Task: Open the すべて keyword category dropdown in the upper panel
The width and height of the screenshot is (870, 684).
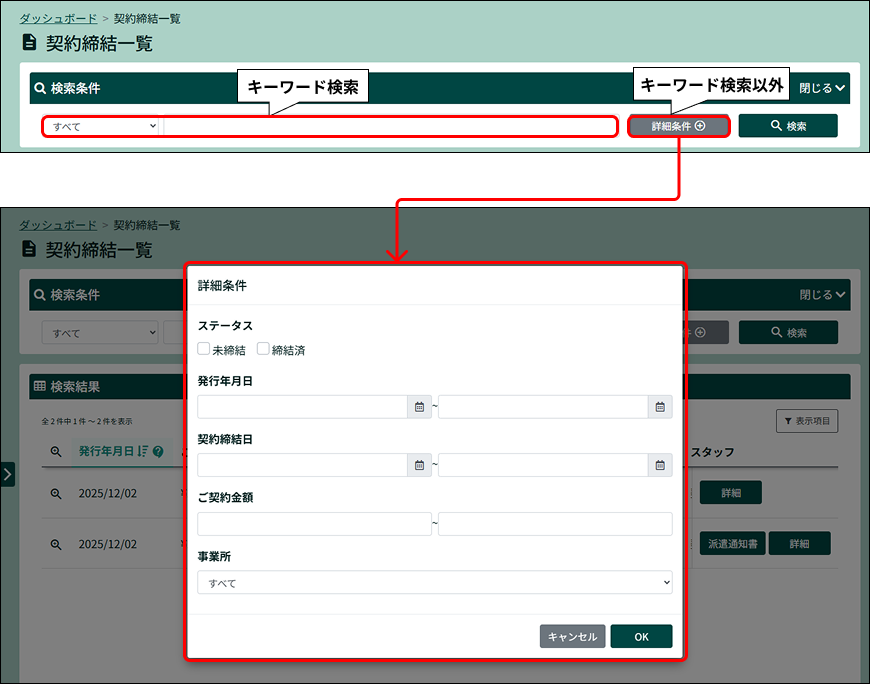Action: point(102,126)
